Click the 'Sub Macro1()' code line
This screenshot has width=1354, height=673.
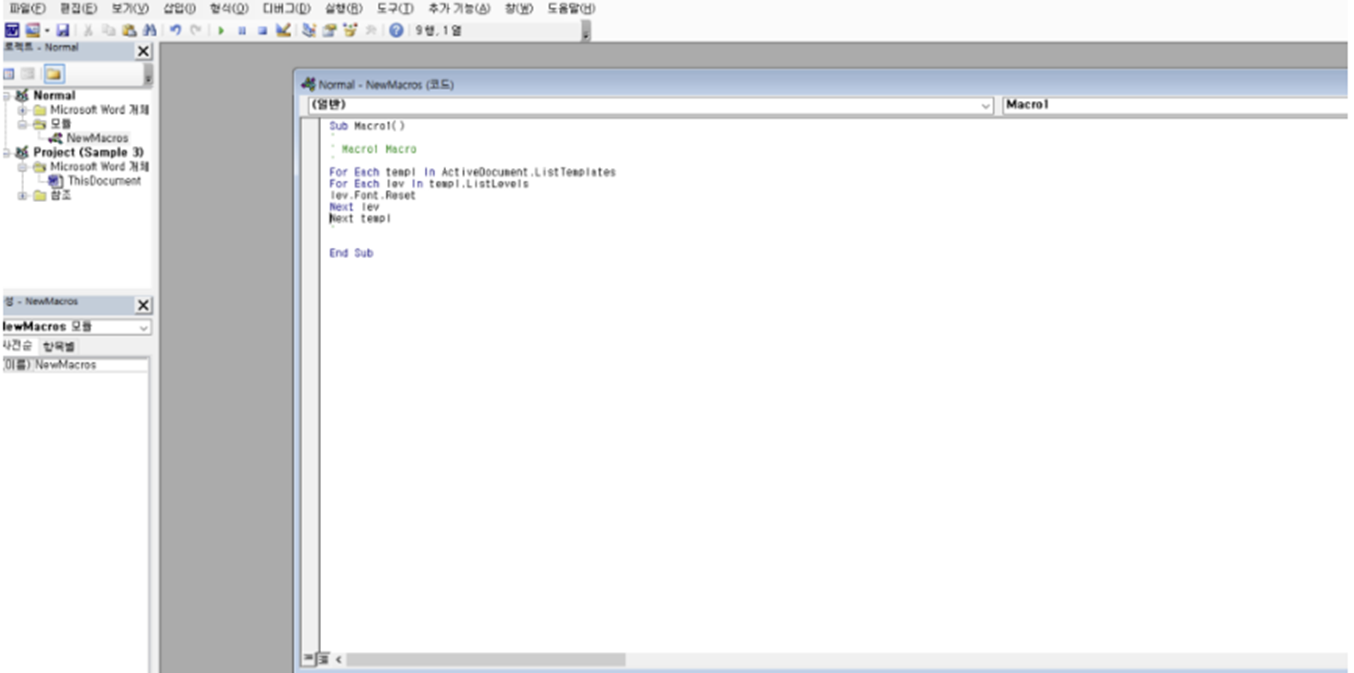coord(367,126)
